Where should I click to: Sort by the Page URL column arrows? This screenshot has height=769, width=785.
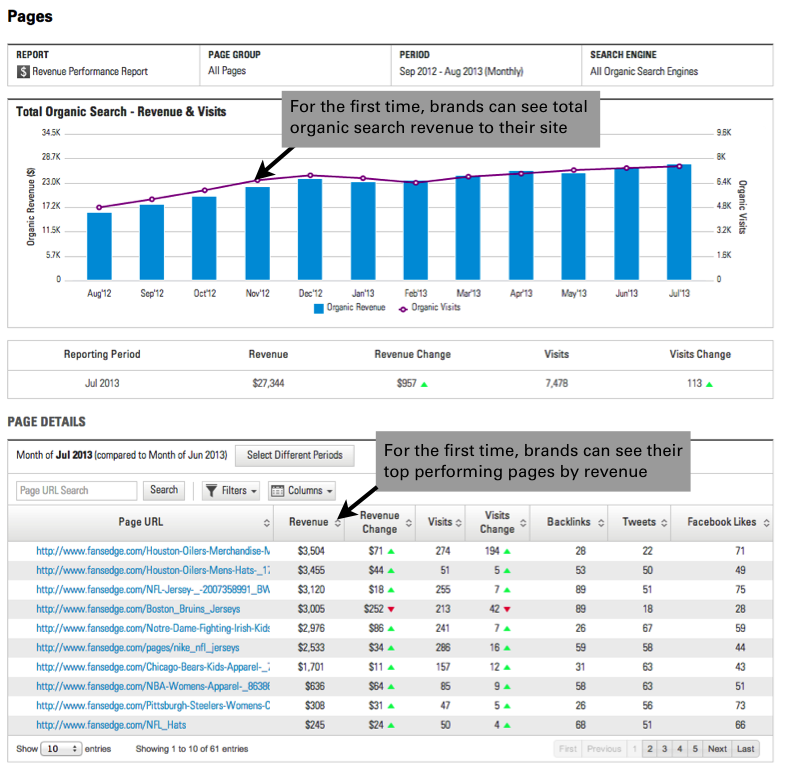pyautogui.click(x=267, y=523)
